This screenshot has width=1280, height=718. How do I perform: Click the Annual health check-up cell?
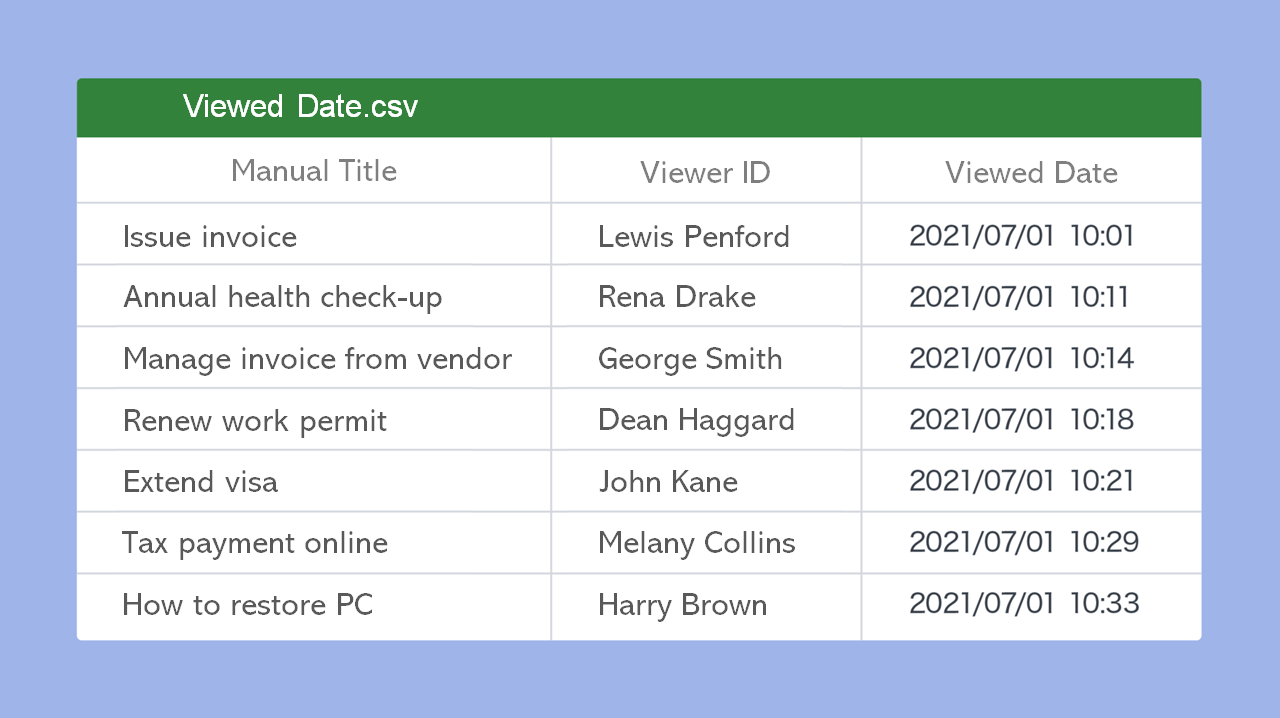coord(282,297)
